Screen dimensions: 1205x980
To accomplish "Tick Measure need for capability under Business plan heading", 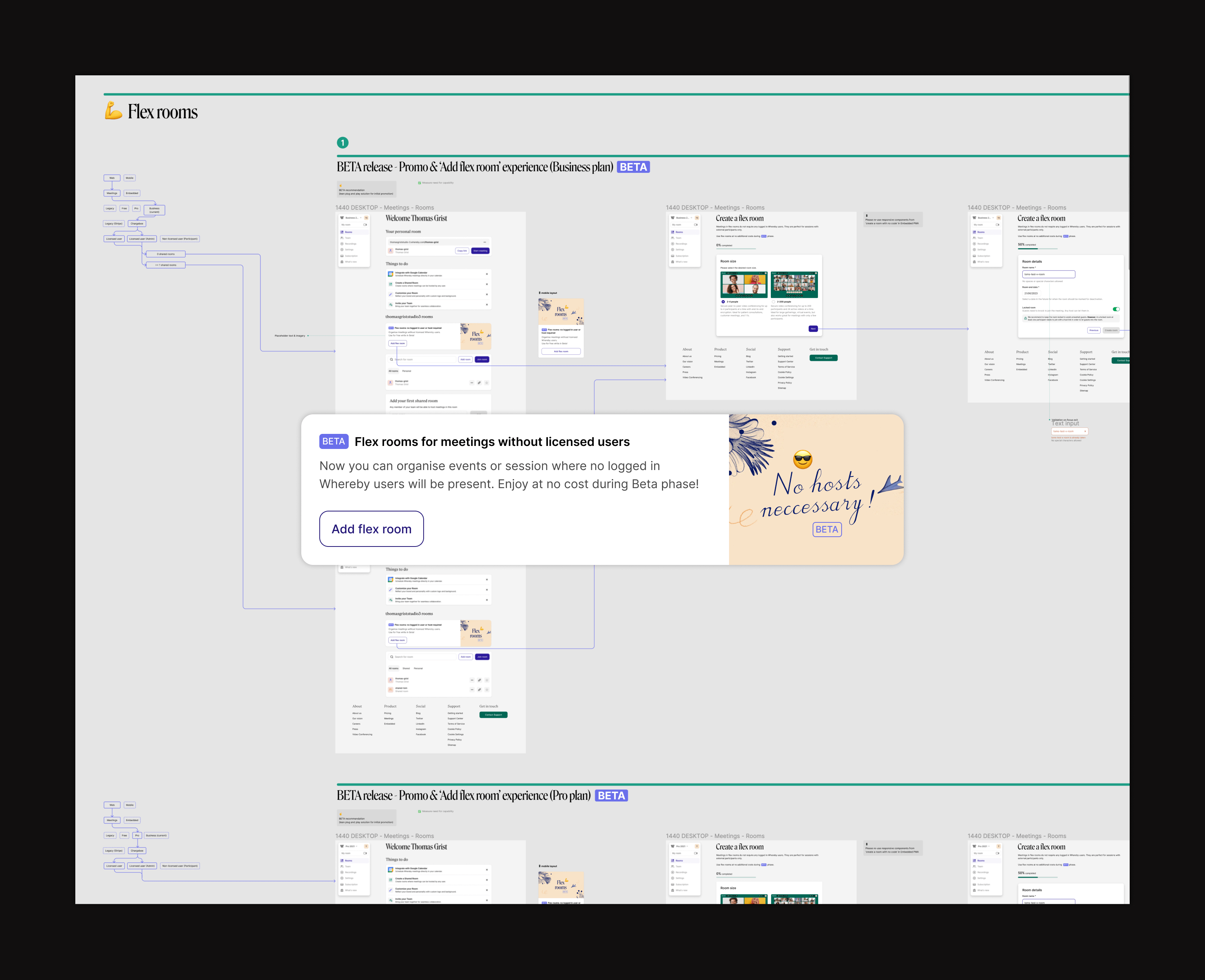I will pyautogui.click(x=419, y=183).
